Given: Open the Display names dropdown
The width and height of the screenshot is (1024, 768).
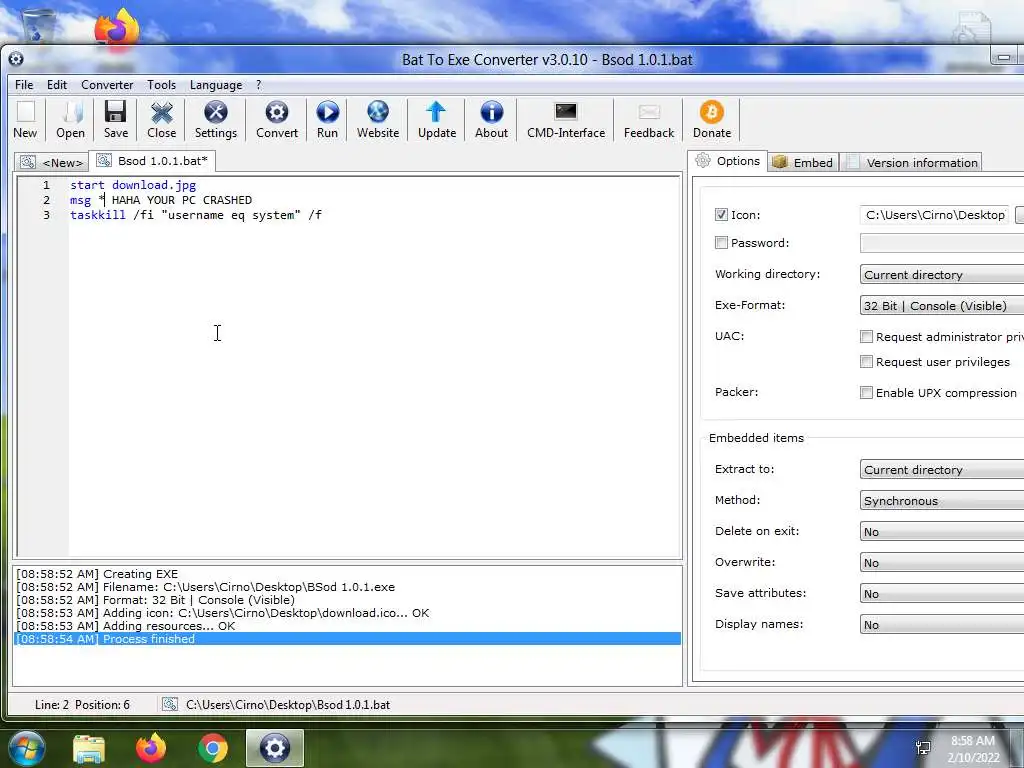Looking at the screenshot, I should point(942,625).
